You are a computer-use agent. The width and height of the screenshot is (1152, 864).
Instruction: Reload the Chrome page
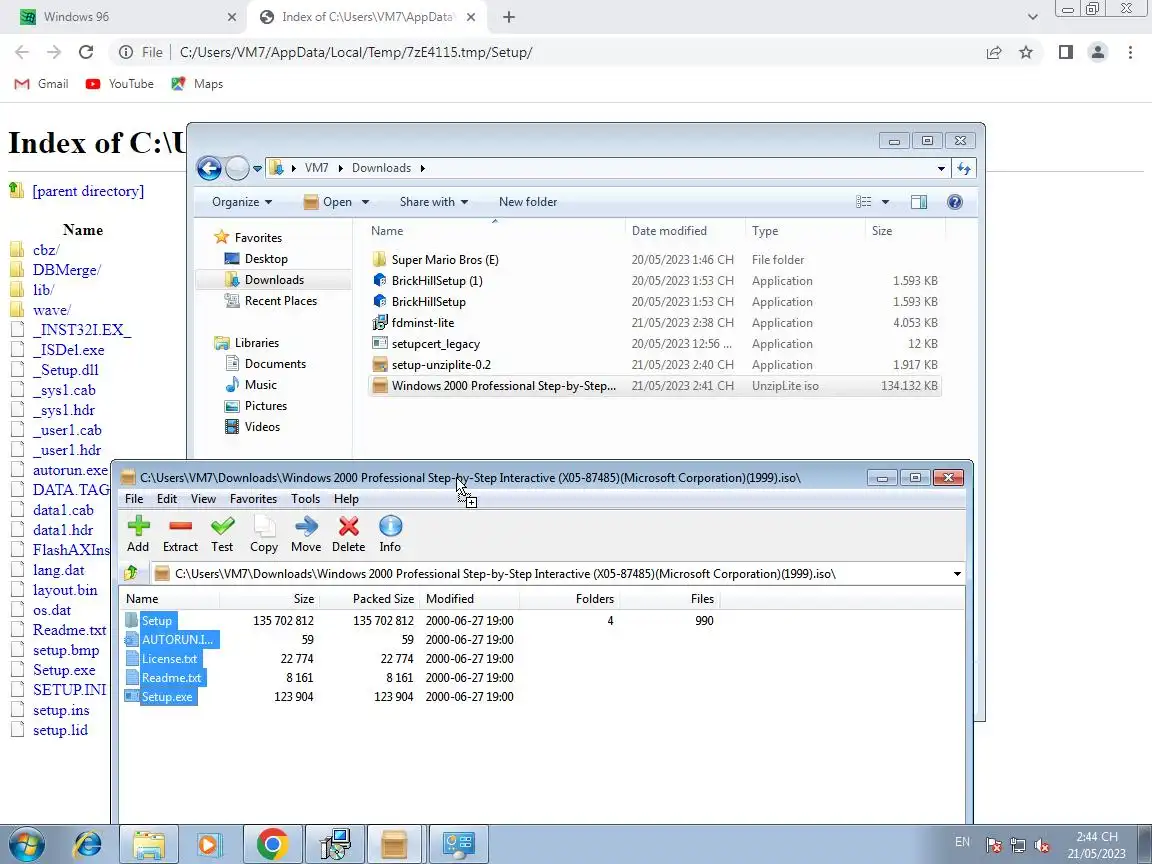[86, 52]
